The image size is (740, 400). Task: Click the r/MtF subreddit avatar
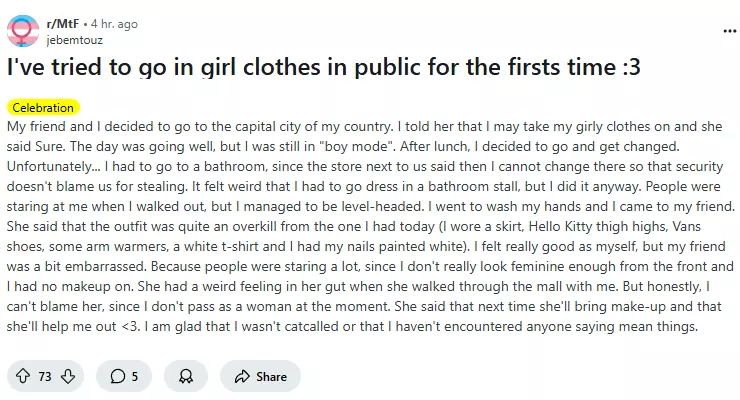22,31
